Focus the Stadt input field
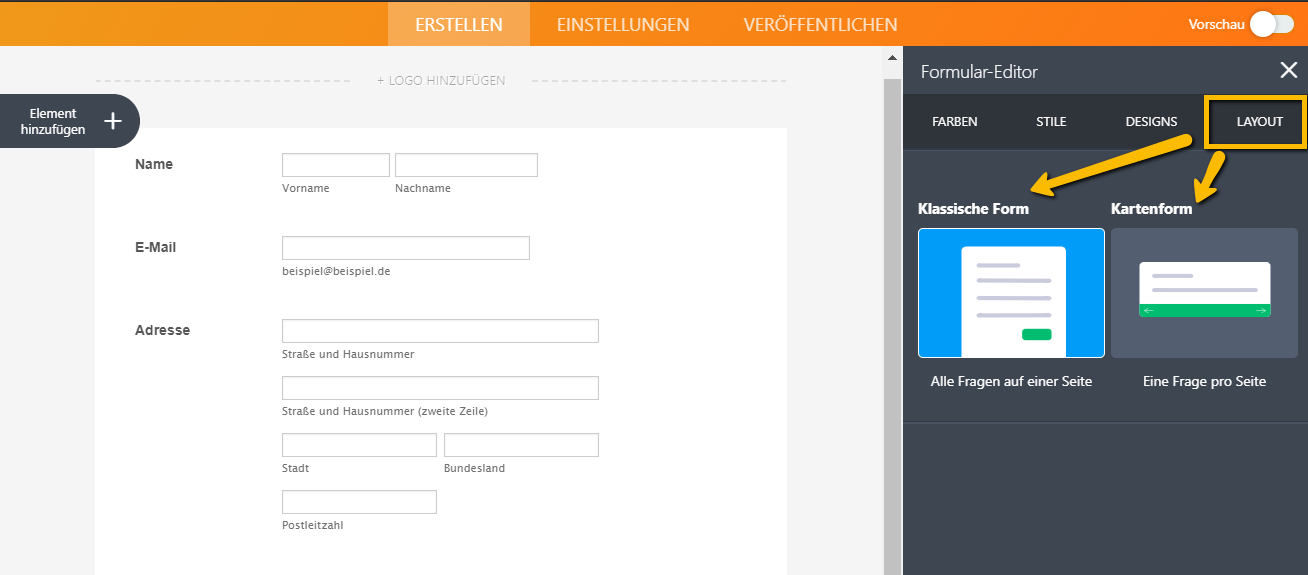Screen dimensions: 1308x575 359,445
